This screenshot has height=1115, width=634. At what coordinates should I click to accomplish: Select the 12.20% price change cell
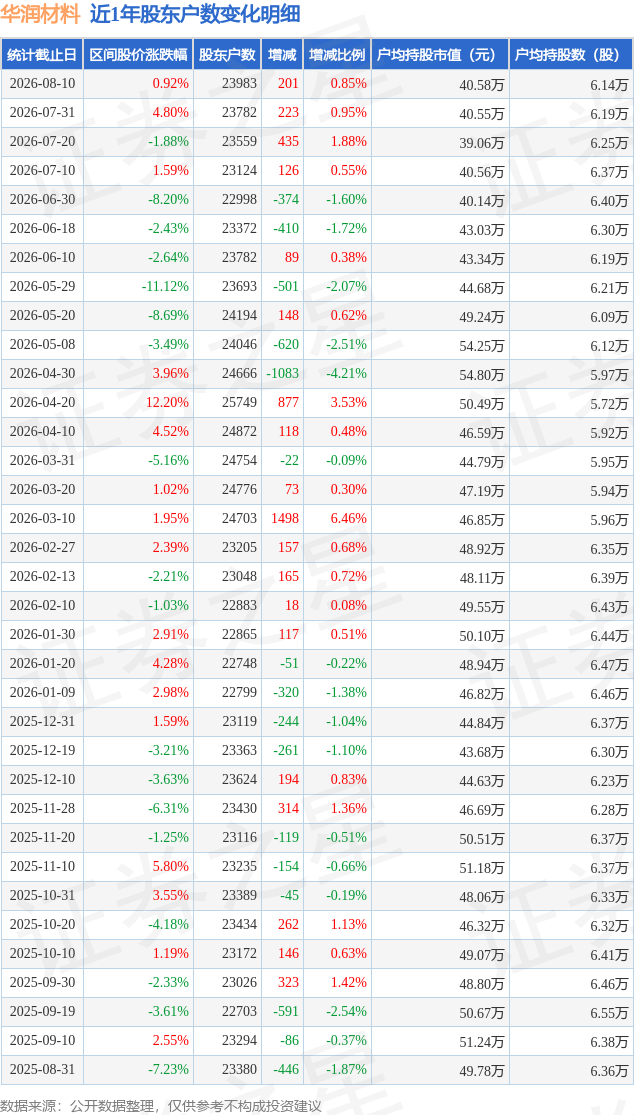click(139, 402)
